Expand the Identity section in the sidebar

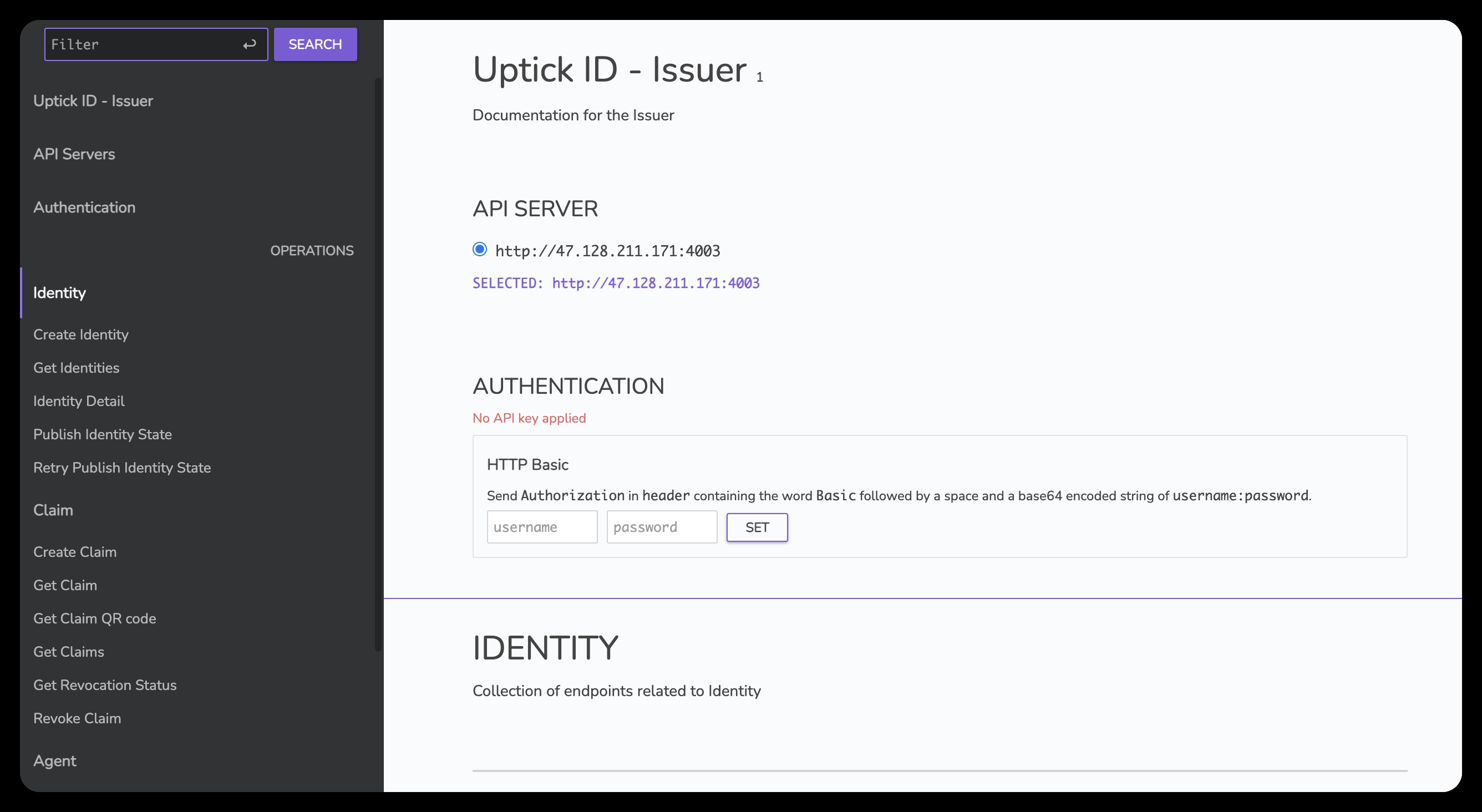tap(60, 293)
